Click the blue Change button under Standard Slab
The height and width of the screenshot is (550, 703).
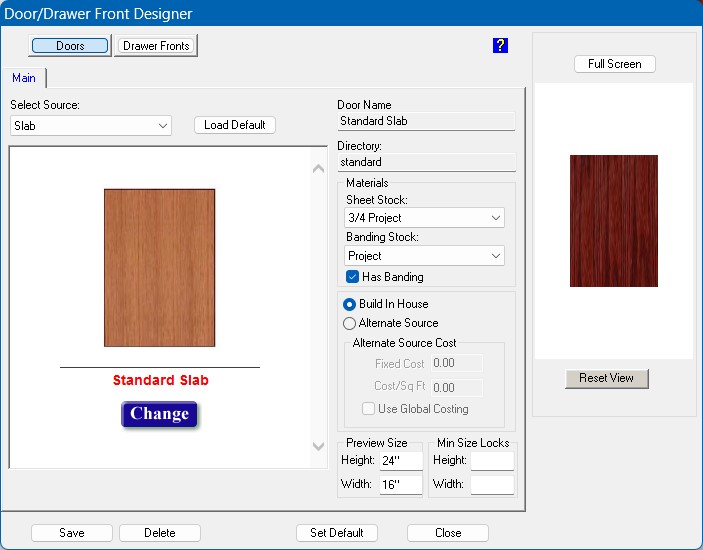(x=160, y=414)
